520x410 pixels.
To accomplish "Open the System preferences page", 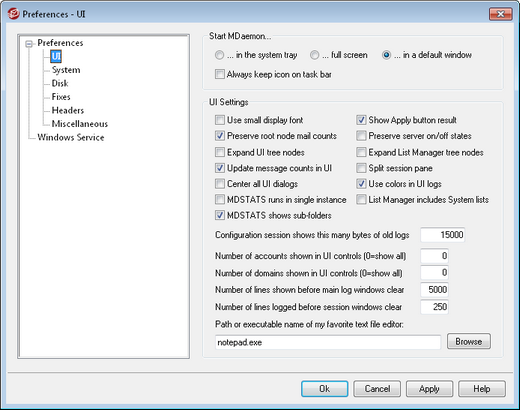I will [x=66, y=70].
